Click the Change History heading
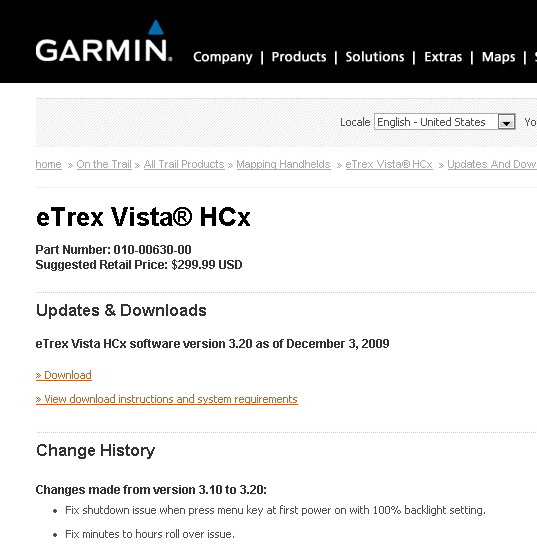The width and height of the screenshot is (537, 555). [96, 451]
